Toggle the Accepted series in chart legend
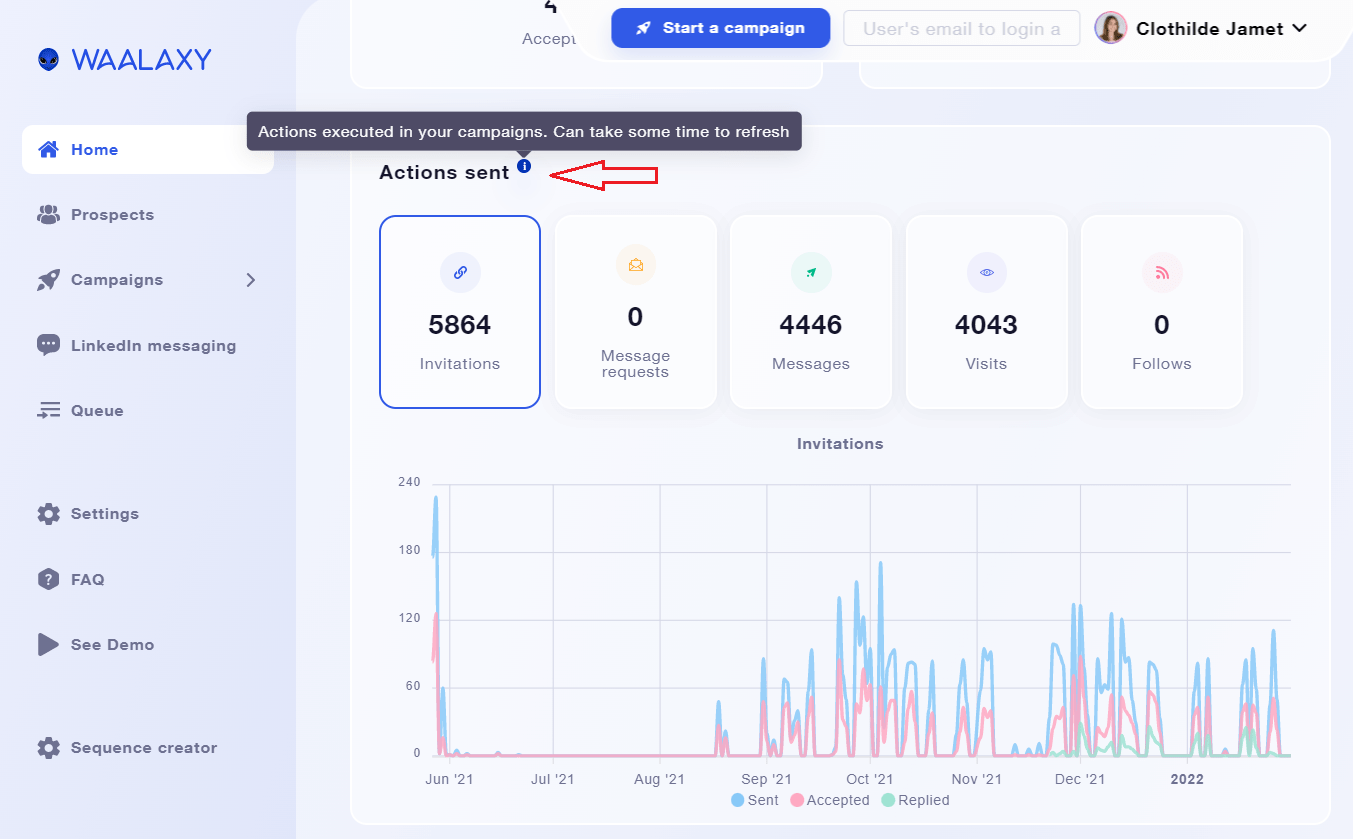Viewport: 1353px width, 839px height. (x=830, y=800)
